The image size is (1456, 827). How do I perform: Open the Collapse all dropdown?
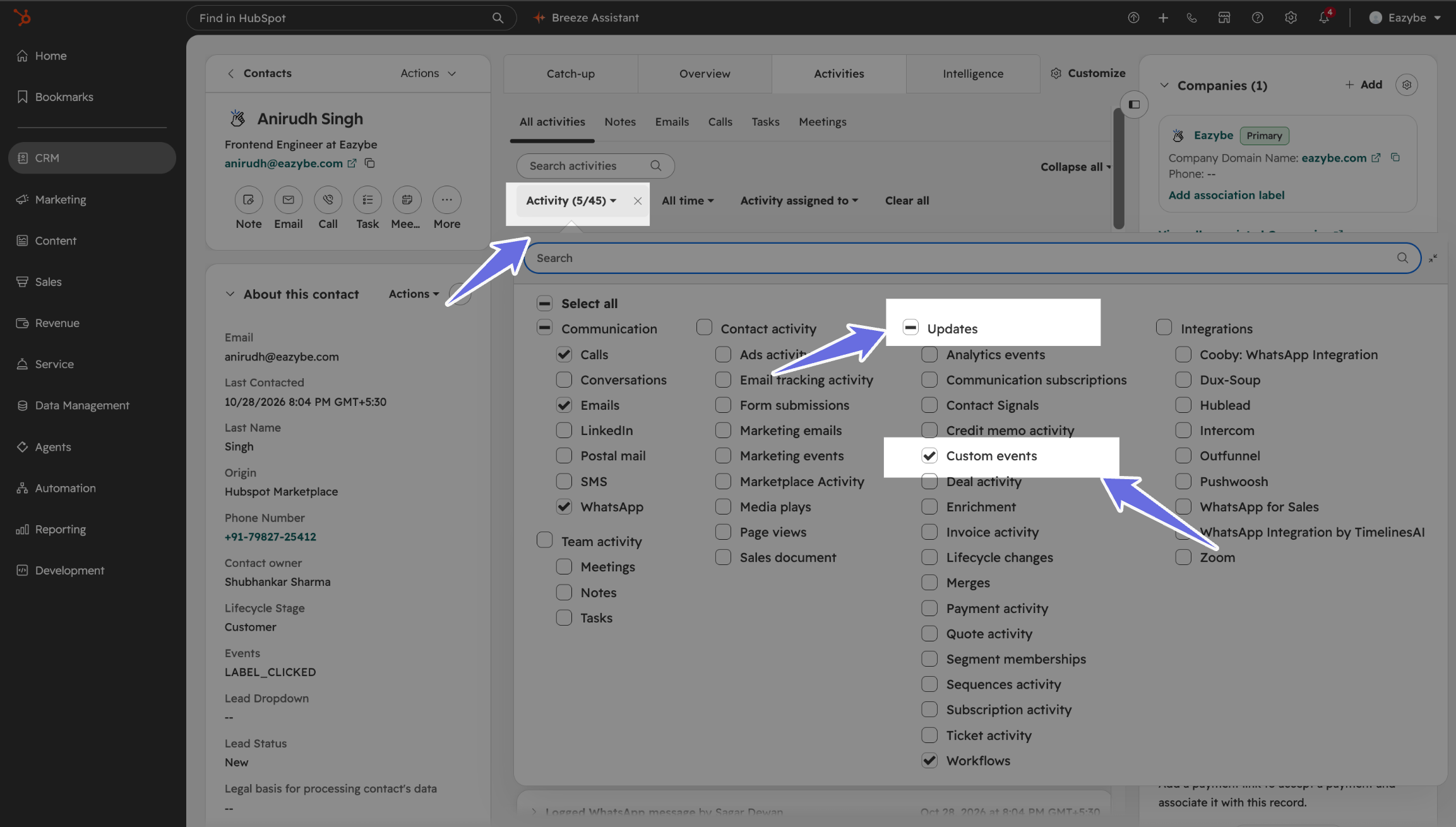point(1075,167)
